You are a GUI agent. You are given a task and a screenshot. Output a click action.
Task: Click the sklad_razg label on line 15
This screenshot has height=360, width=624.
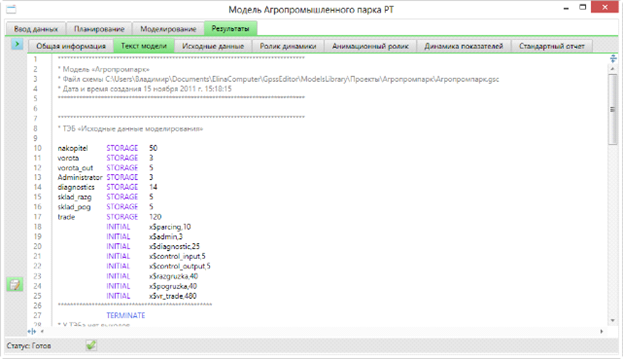click(x=74, y=197)
